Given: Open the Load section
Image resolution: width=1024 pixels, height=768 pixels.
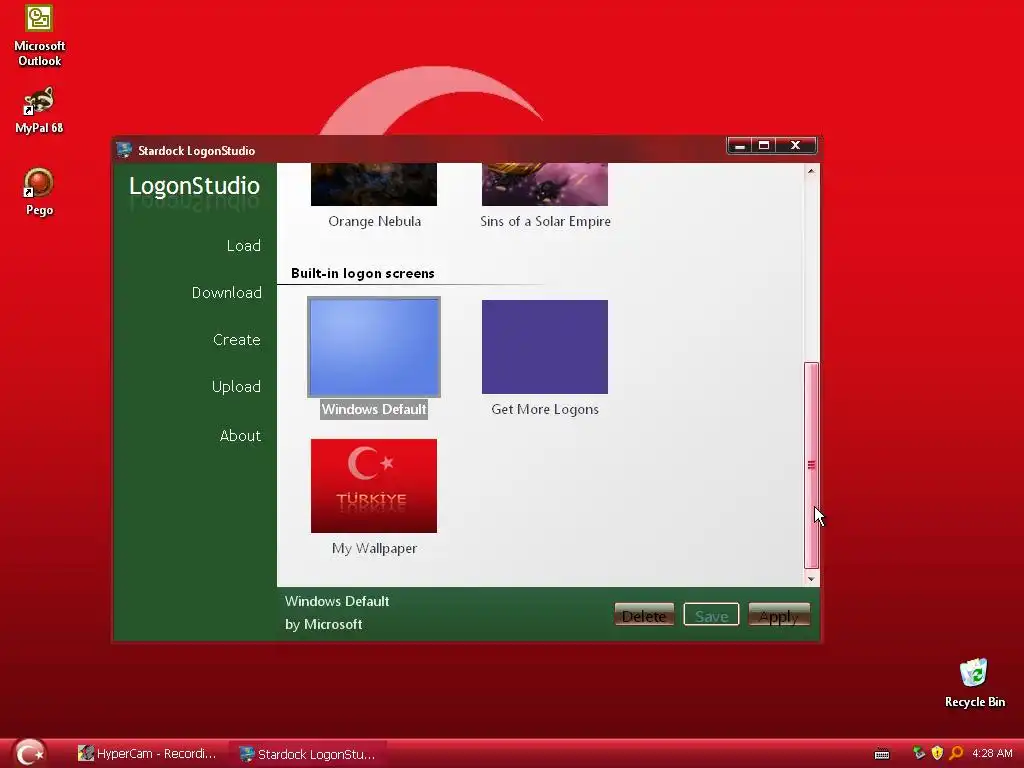Looking at the screenshot, I should coord(244,246).
